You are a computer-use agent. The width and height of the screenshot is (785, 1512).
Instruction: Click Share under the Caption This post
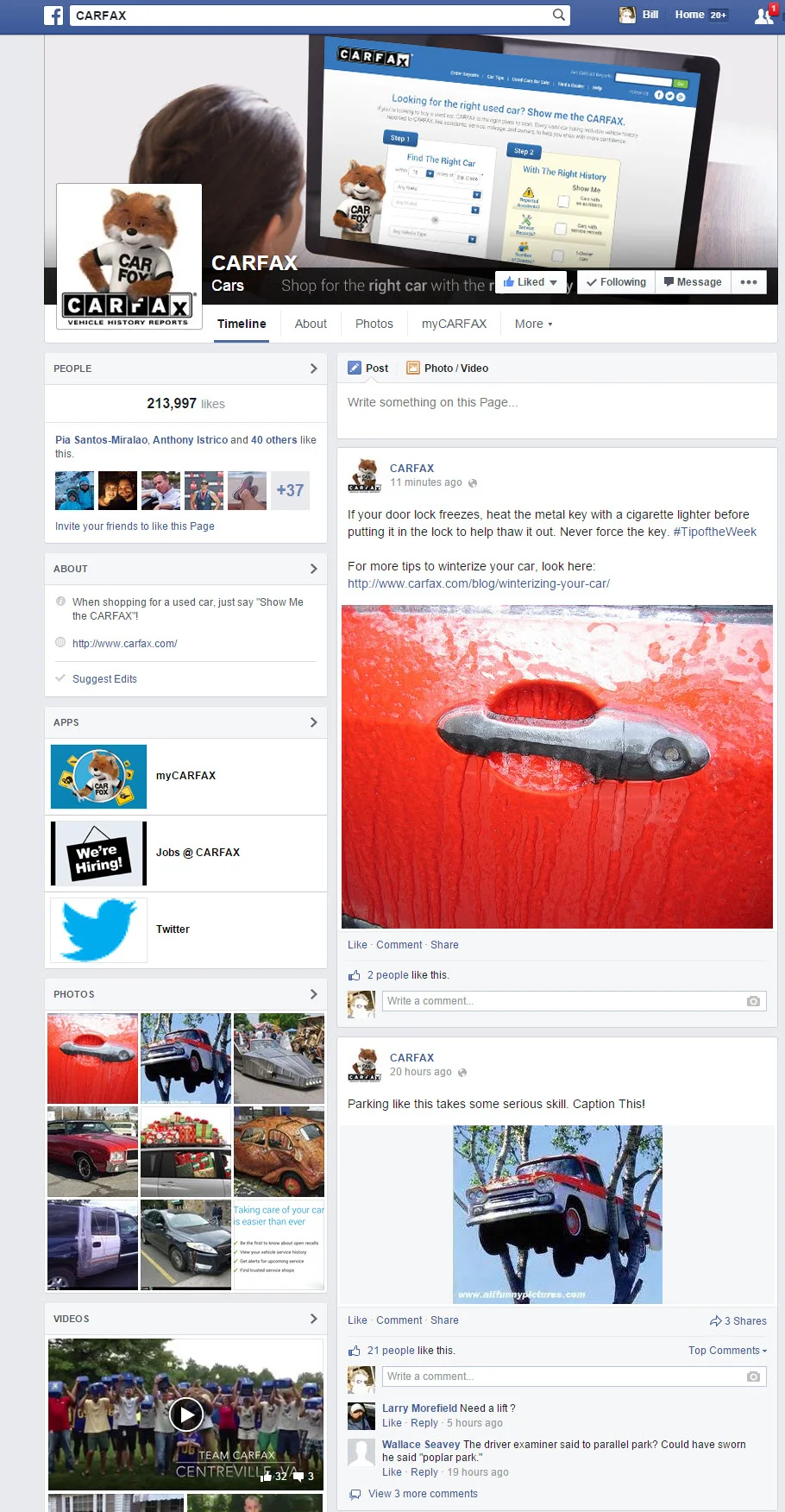tap(444, 1320)
